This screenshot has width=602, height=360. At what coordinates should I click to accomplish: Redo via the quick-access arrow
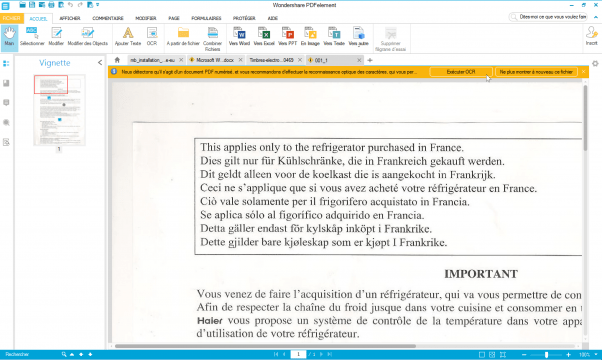[80, 5]
